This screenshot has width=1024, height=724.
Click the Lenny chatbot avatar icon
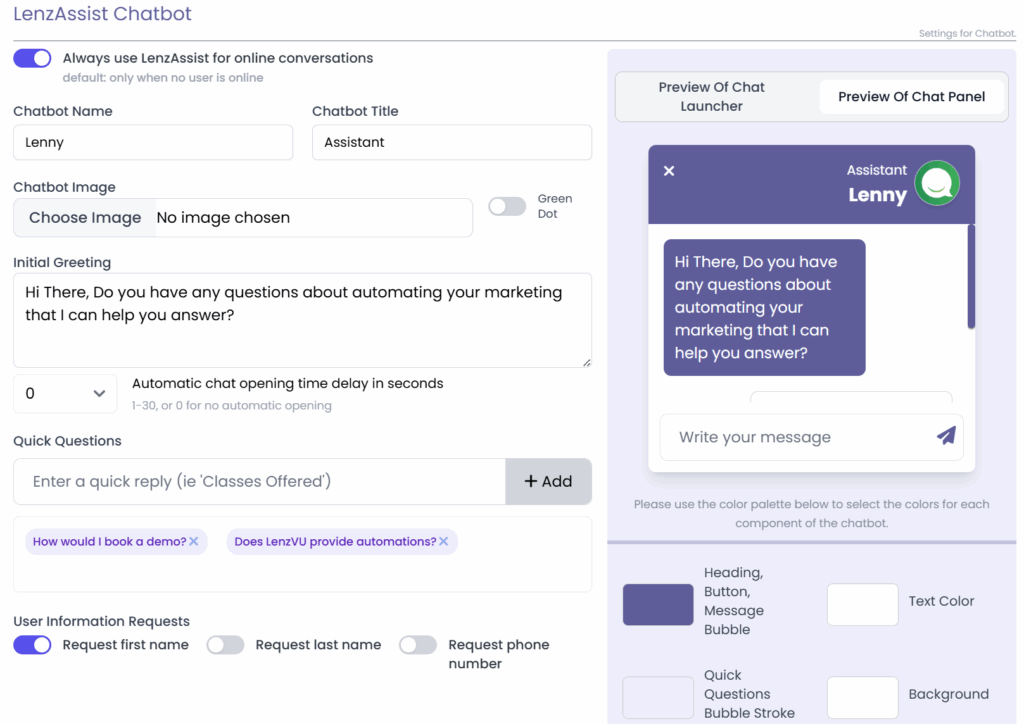point(936,183)
